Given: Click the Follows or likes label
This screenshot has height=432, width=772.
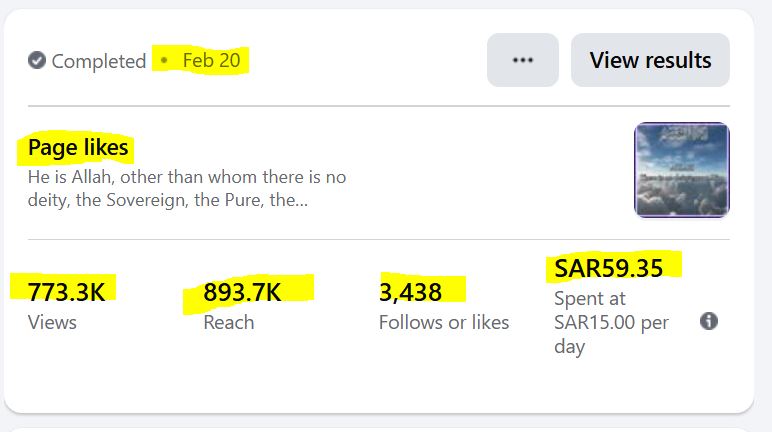Looking at the screenshot, I should pos(444,322).
